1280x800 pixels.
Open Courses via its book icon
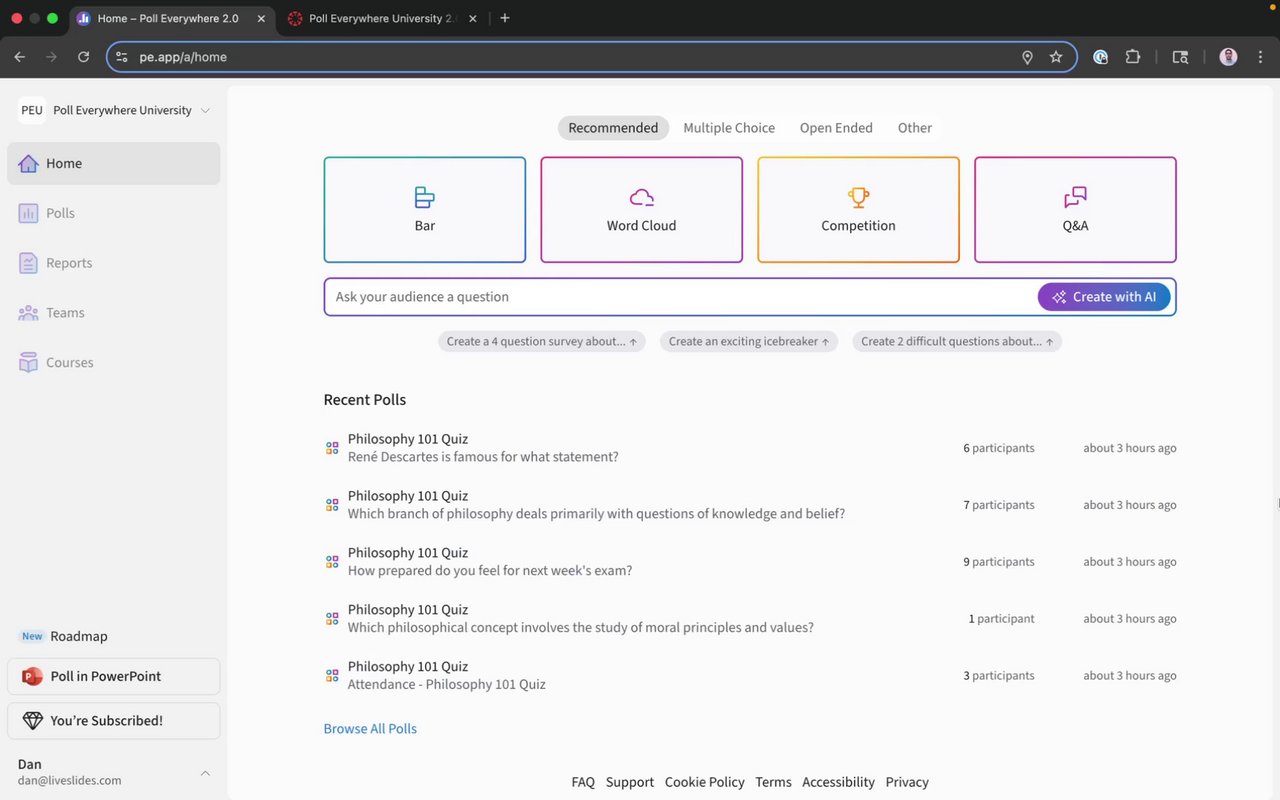[x=28, y=363]
